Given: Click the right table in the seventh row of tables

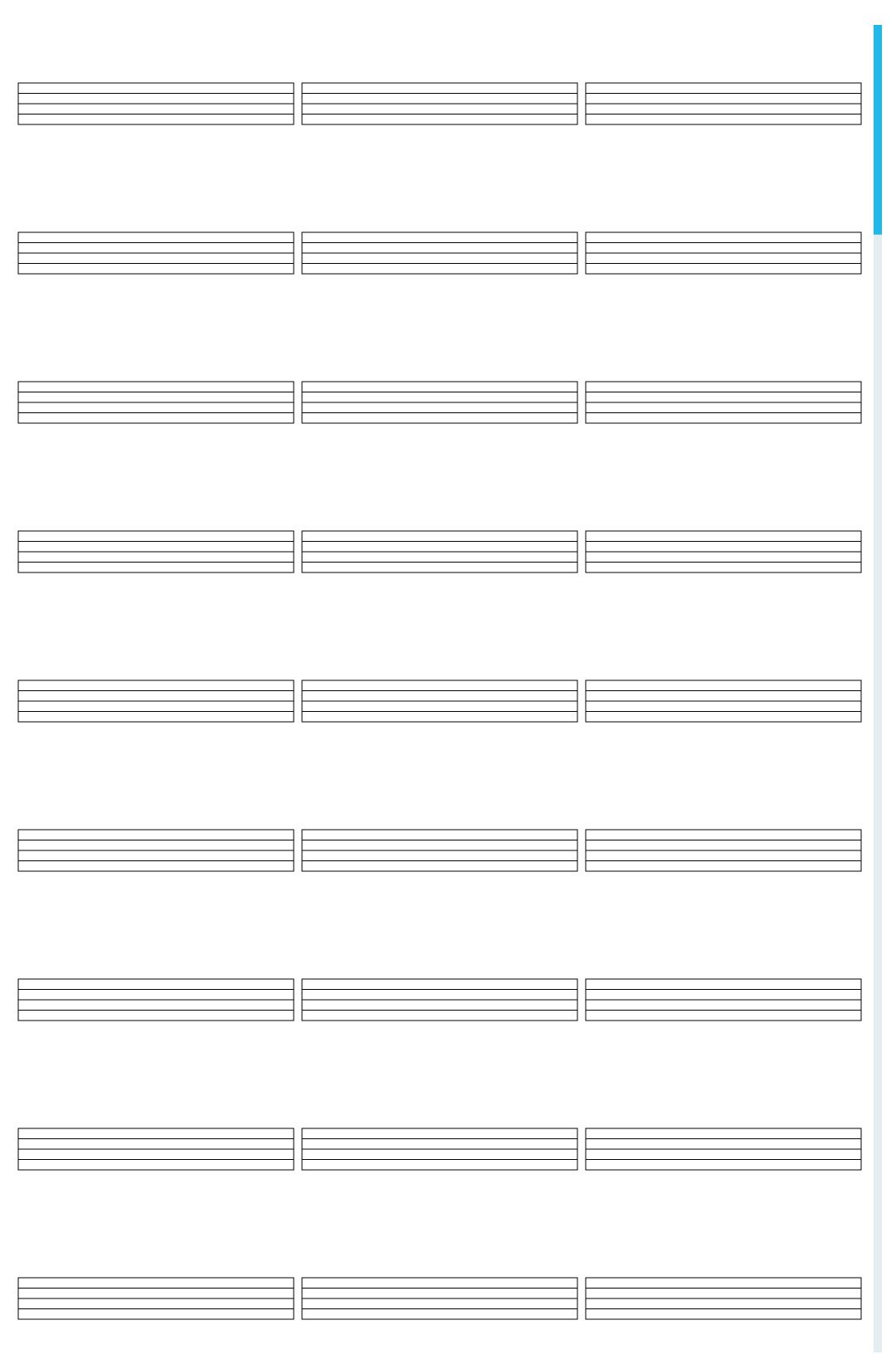Looking at the screenshot, I should coord(723,1000).
